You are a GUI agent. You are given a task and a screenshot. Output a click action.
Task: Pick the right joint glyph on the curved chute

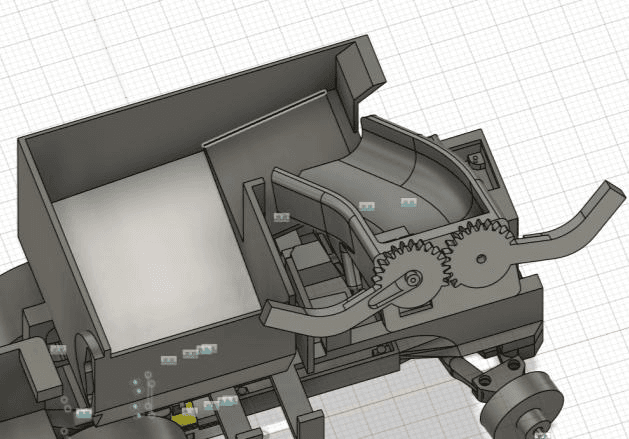[409, 203]
